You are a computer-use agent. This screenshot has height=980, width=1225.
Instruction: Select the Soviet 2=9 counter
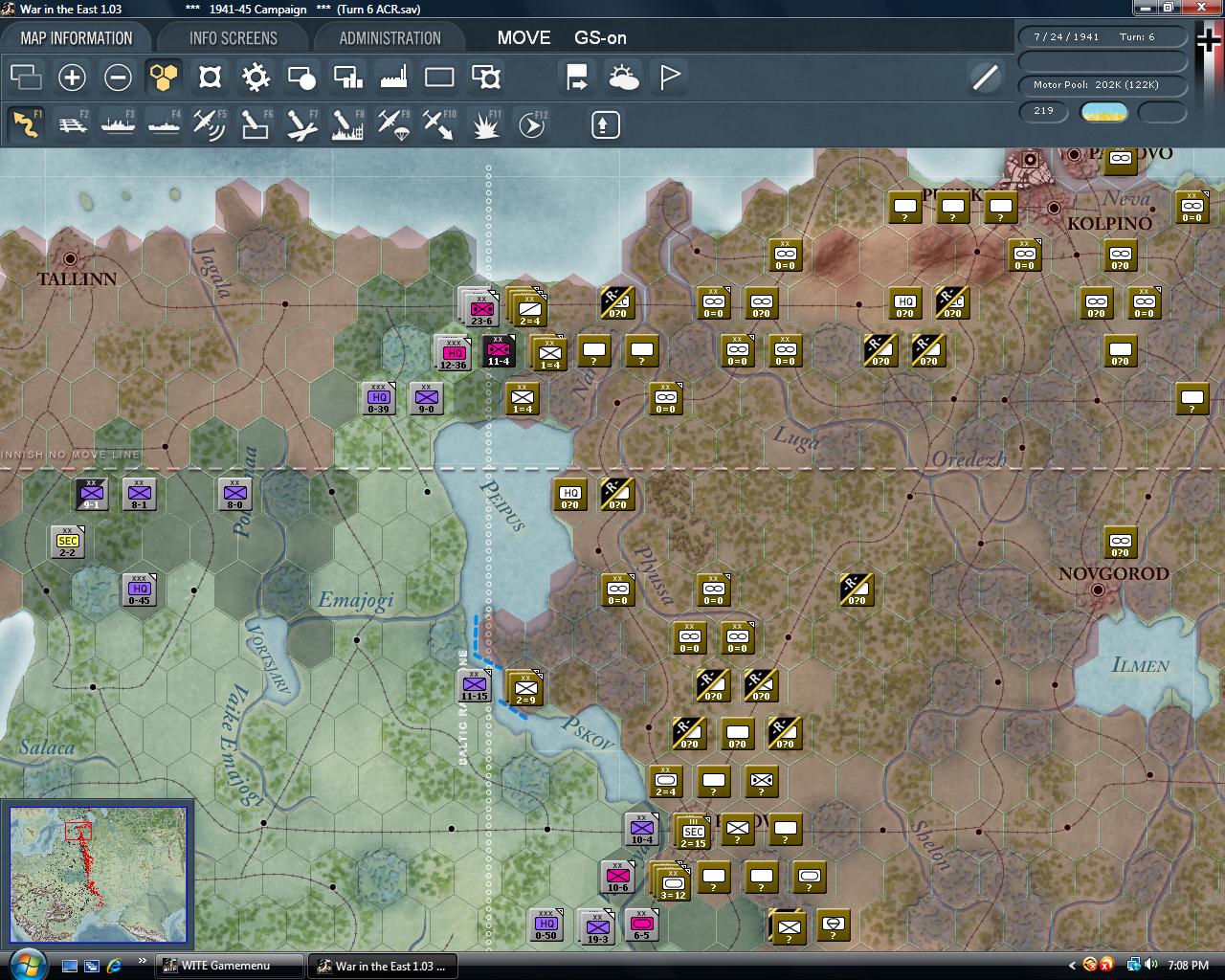tap(525, 689)
